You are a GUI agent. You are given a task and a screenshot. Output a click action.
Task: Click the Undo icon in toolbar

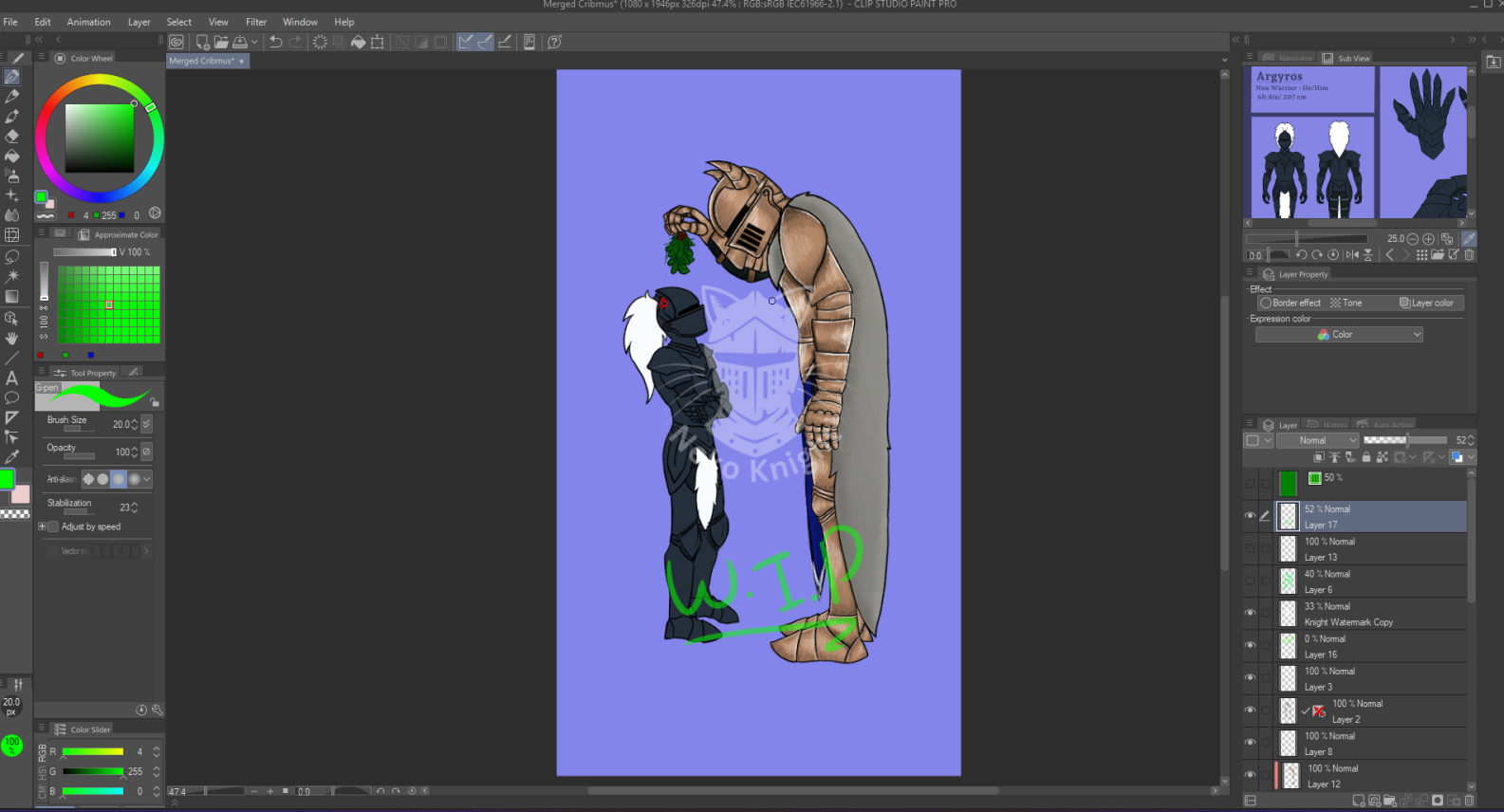(275, 42)
